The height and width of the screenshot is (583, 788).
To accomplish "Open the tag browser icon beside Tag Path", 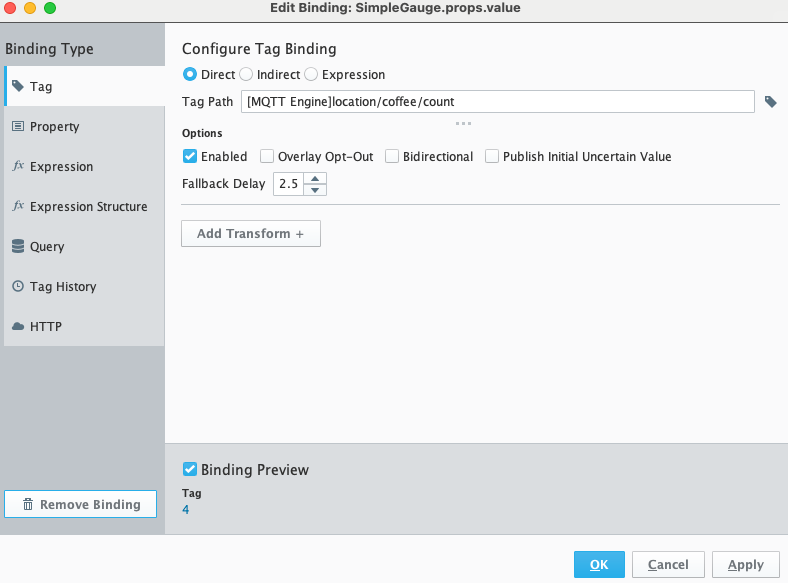I will tap(770, 102).
